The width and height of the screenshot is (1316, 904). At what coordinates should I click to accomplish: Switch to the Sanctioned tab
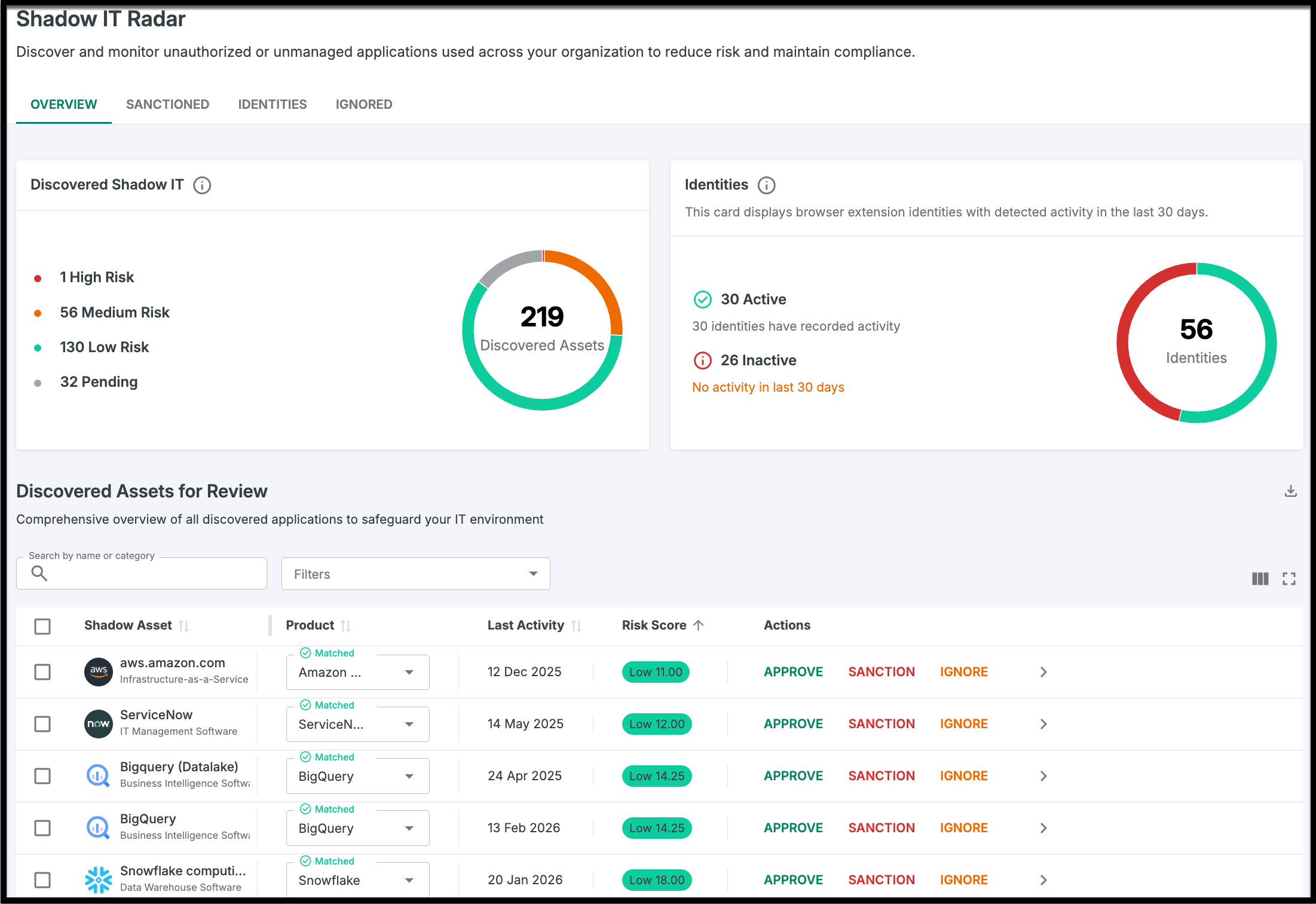coord(167,105)
